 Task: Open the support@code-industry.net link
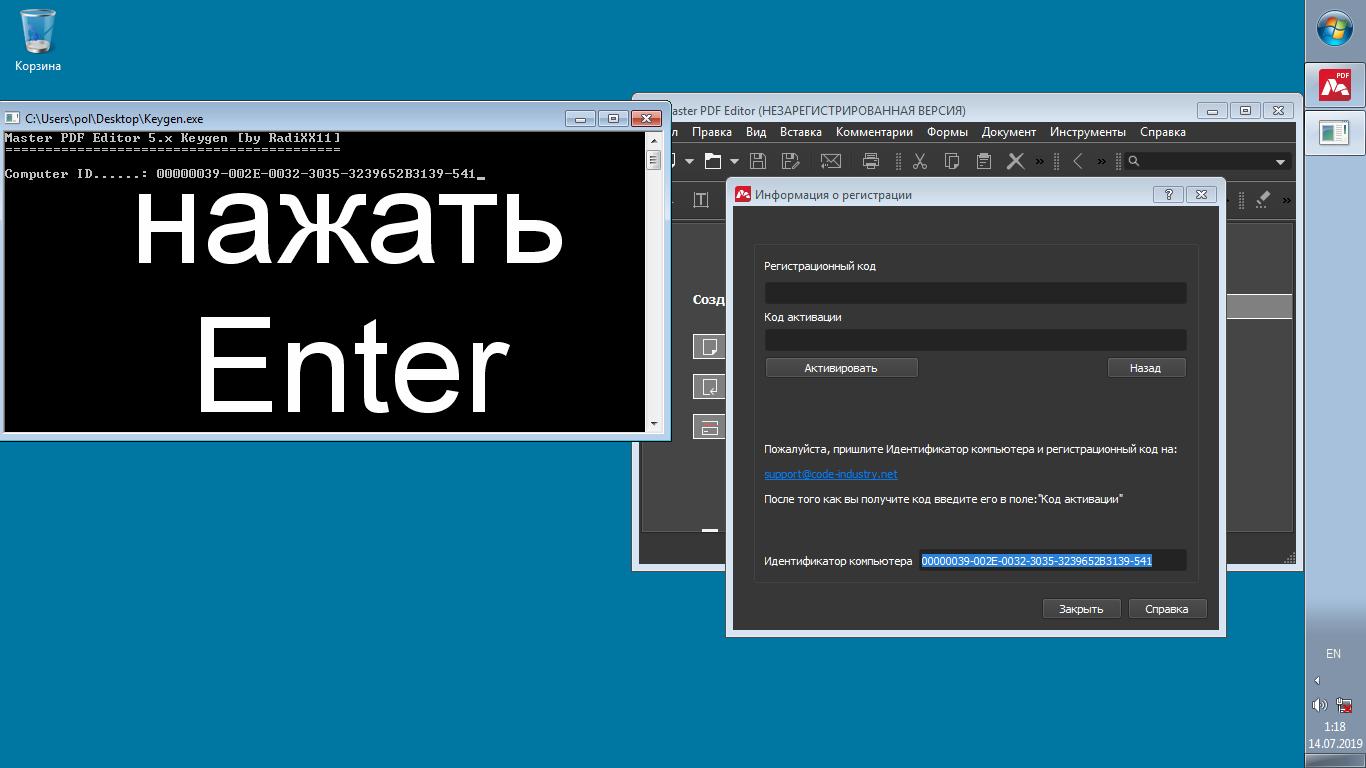click(831, 474)
